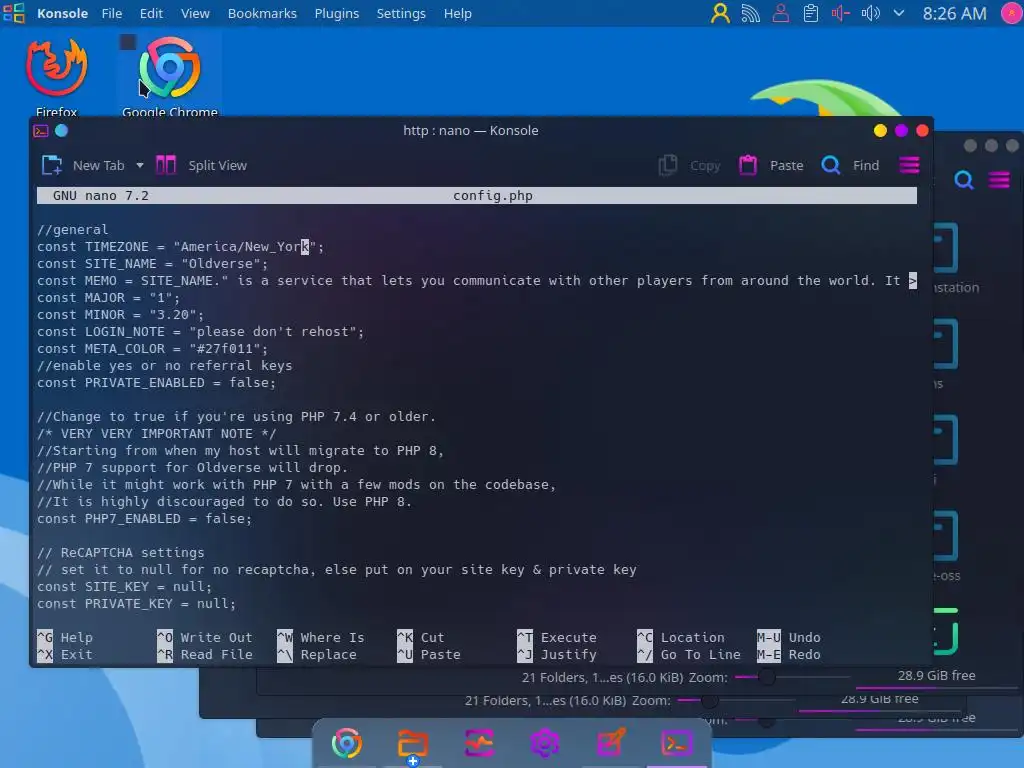Viewport: 1024px width, 768px height.
Task: Open the Plugins menu
Action: click(336, 13)
